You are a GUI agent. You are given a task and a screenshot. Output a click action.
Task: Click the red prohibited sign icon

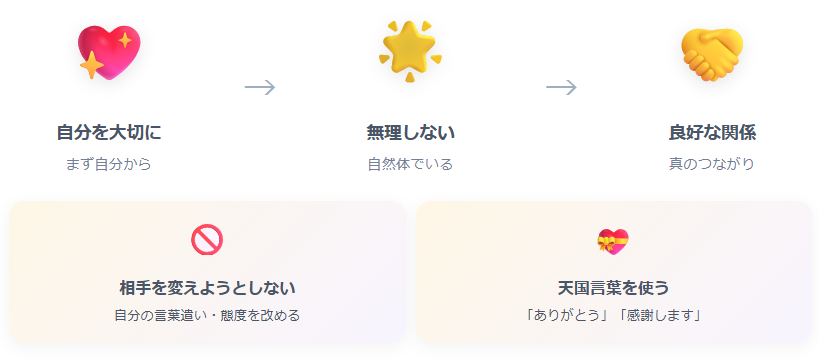click(207, 240)
